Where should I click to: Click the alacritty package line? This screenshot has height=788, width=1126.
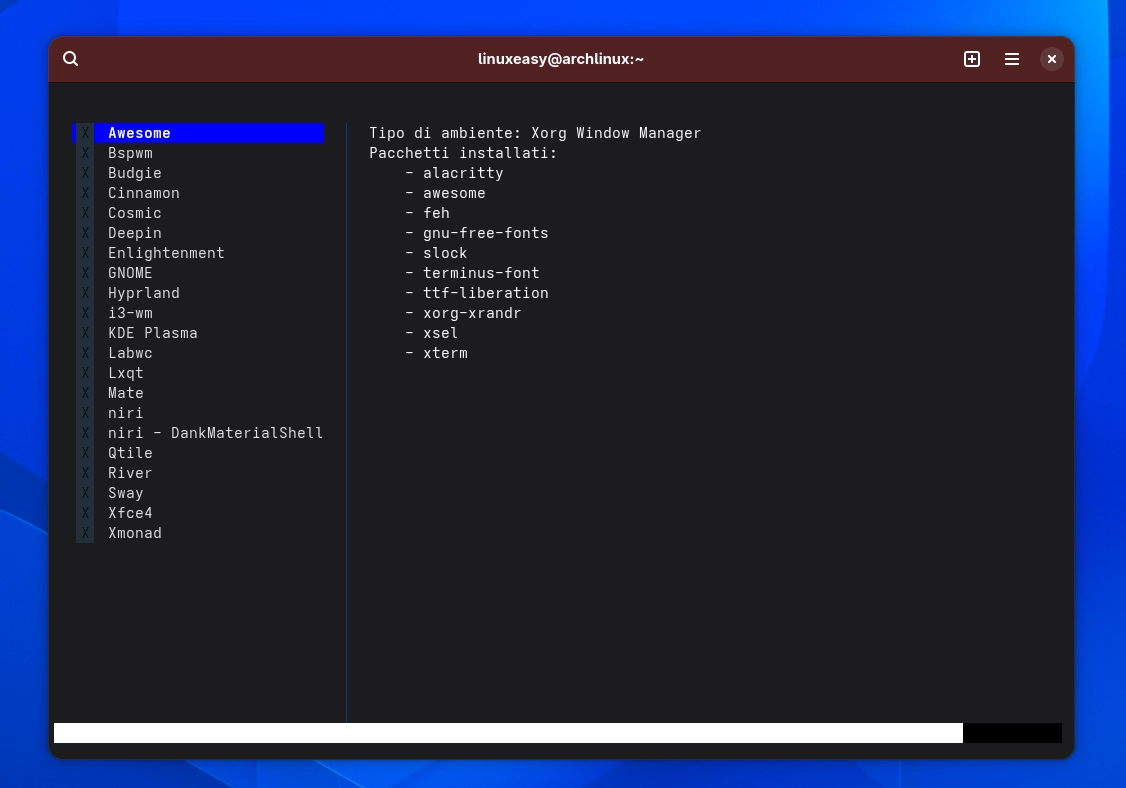pyautogui.click(x=454, y=173)
